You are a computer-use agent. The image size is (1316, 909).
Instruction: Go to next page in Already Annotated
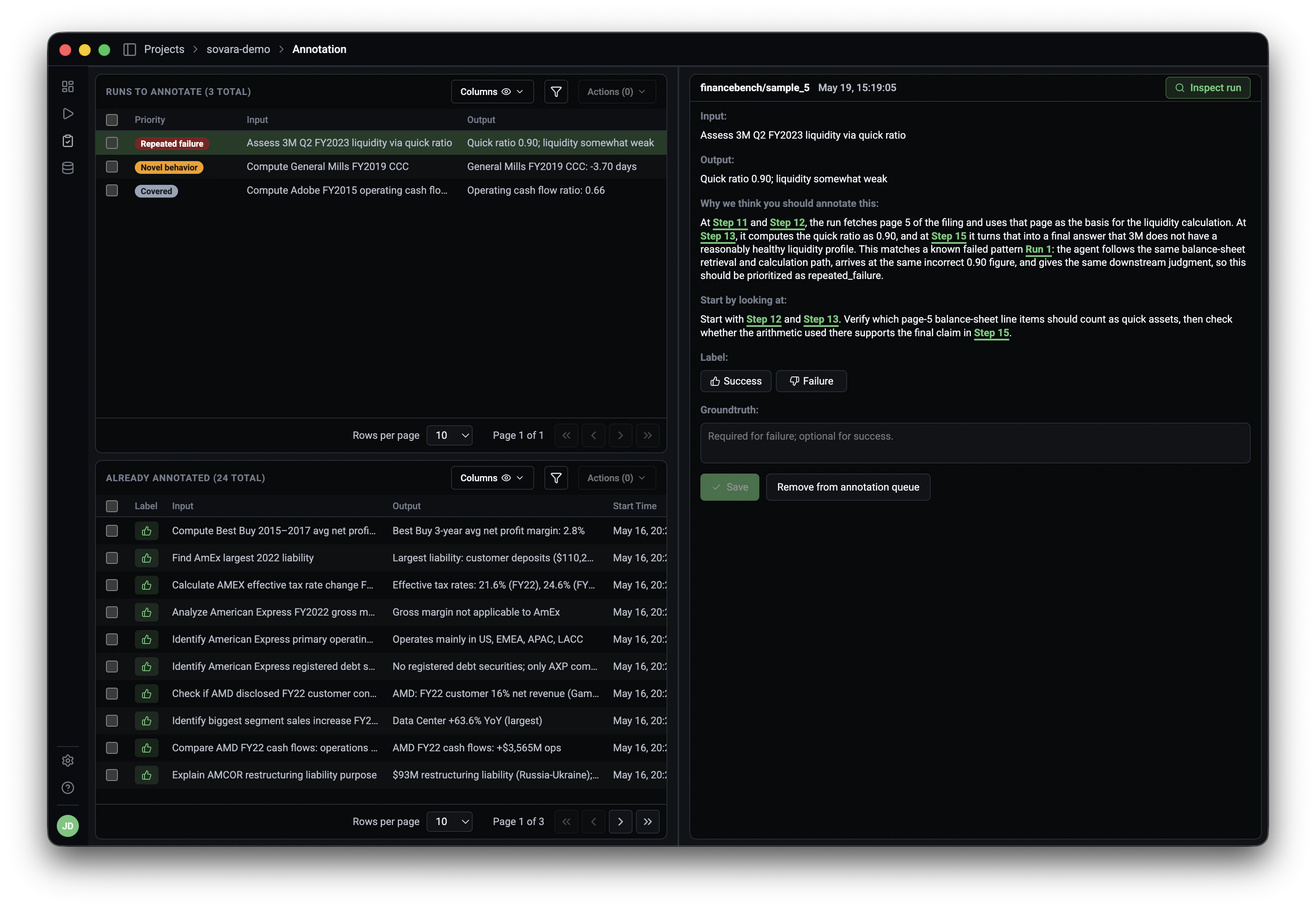click(x=620, y=822)
